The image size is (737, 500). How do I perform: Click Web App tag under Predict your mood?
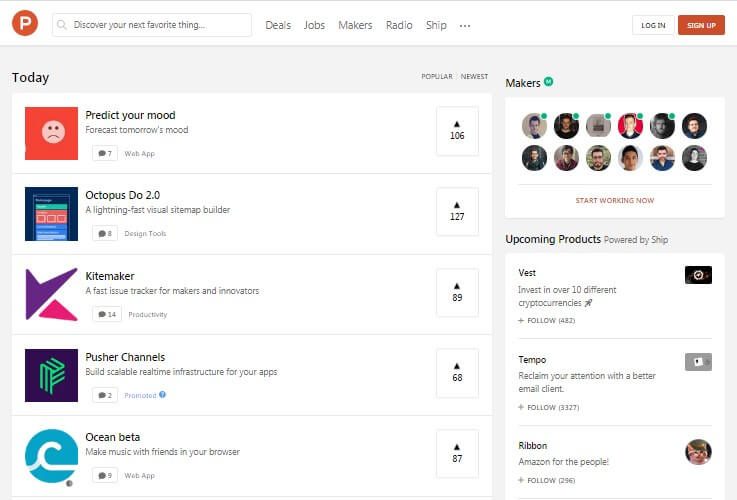click(x=140, y=154)
